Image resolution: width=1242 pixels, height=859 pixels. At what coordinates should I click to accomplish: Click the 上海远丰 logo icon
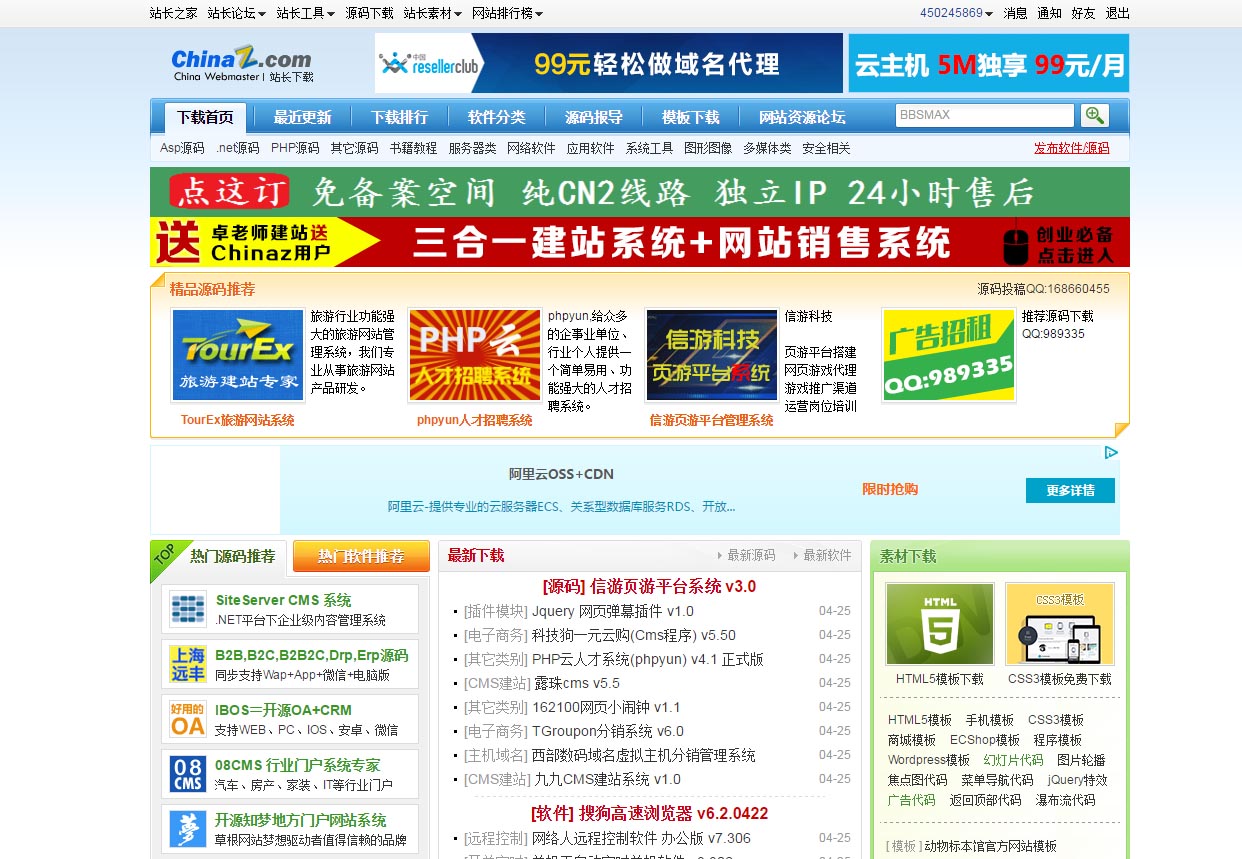[x=188, y=664]
